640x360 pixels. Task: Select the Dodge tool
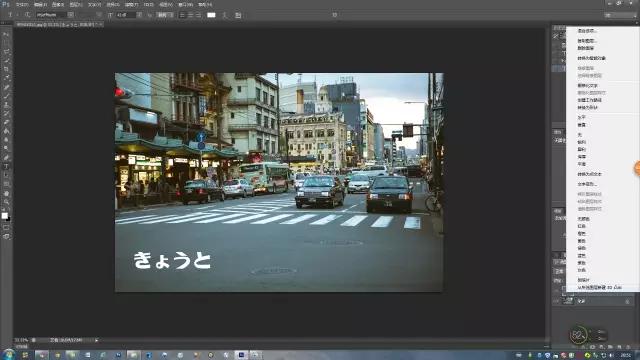[x=6, y=148]
